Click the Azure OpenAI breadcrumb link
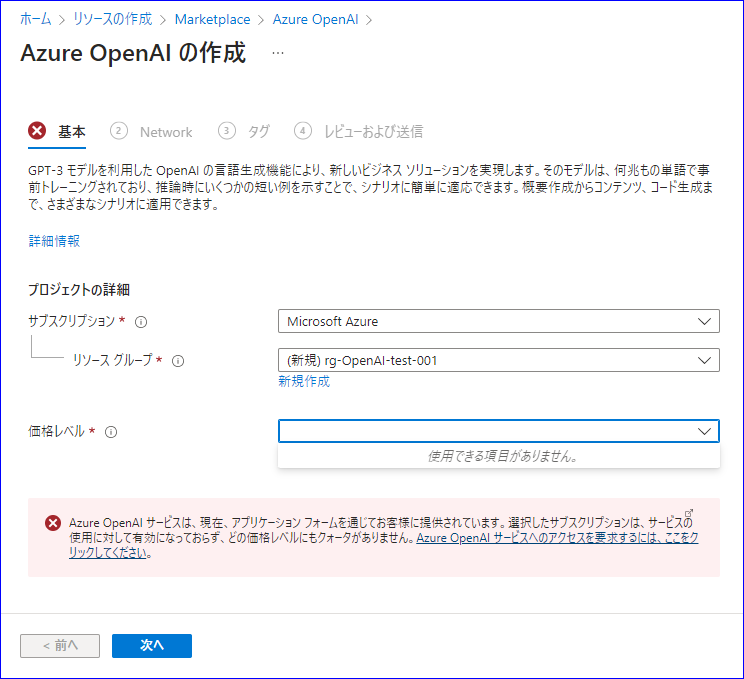Screen dimensions: 744x679 pyautogui.click(x=315, y=19)
